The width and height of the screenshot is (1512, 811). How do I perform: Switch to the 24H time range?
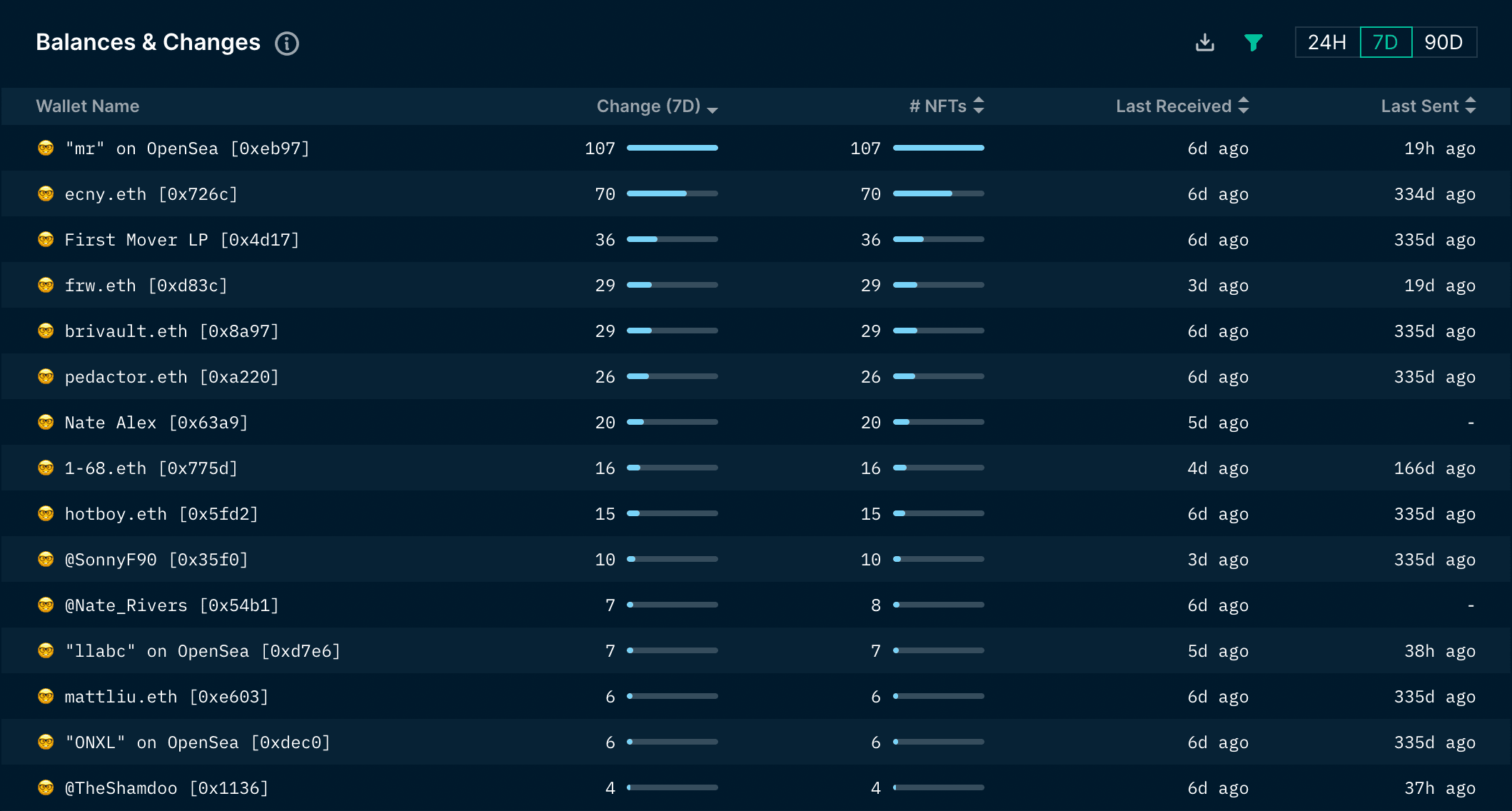tap(1326, 42)
